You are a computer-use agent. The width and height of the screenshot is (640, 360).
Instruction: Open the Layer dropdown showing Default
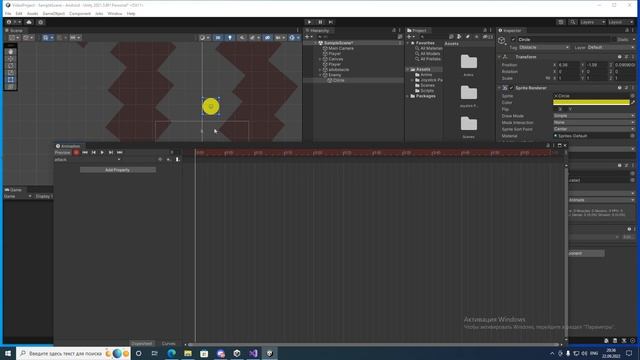coord(611,47)
